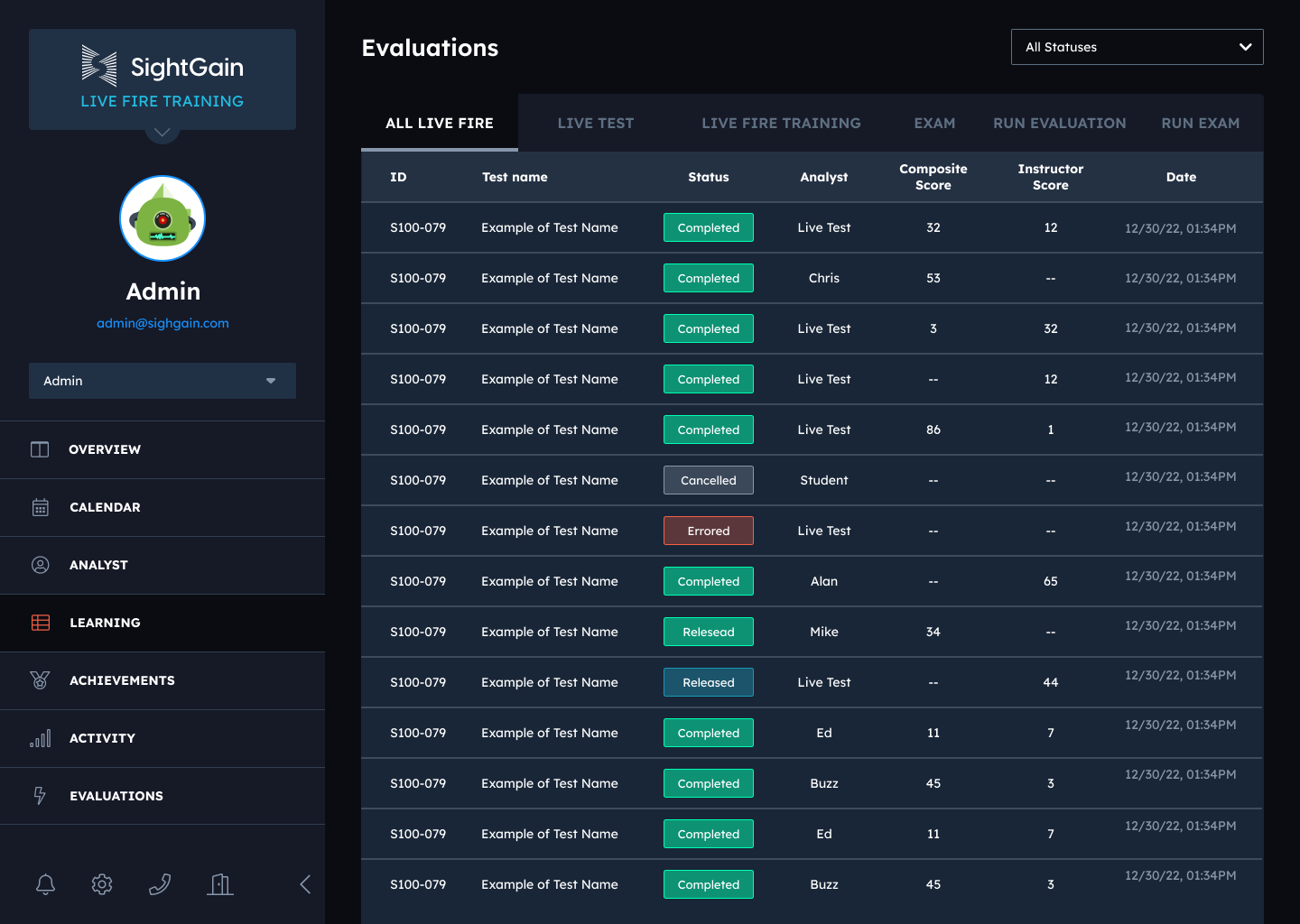This screenshot has height=924, width=1300.
Task: Click instructor score 44
Action: coord(1051,682)
